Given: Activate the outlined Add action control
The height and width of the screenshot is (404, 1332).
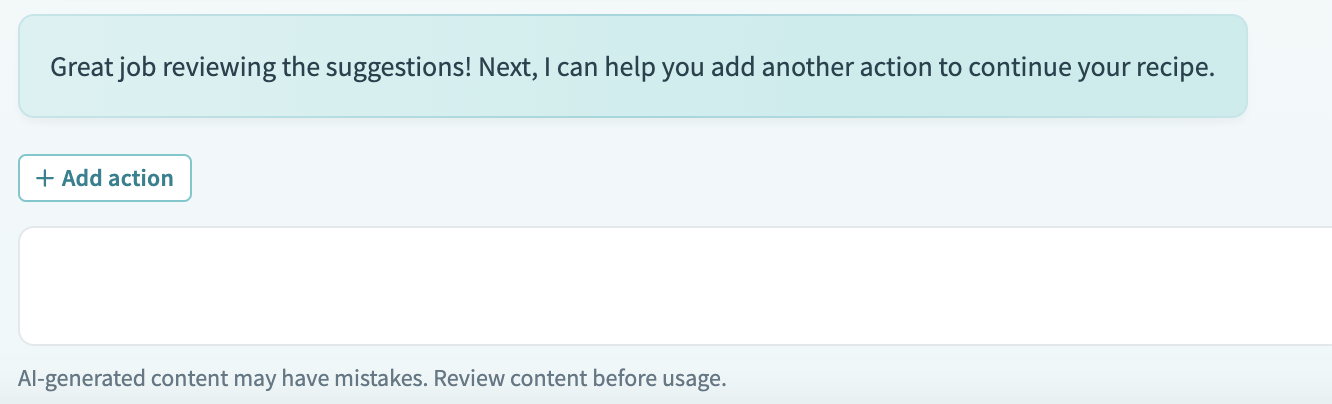Looking at the screenshot, I should coord(105,178).
